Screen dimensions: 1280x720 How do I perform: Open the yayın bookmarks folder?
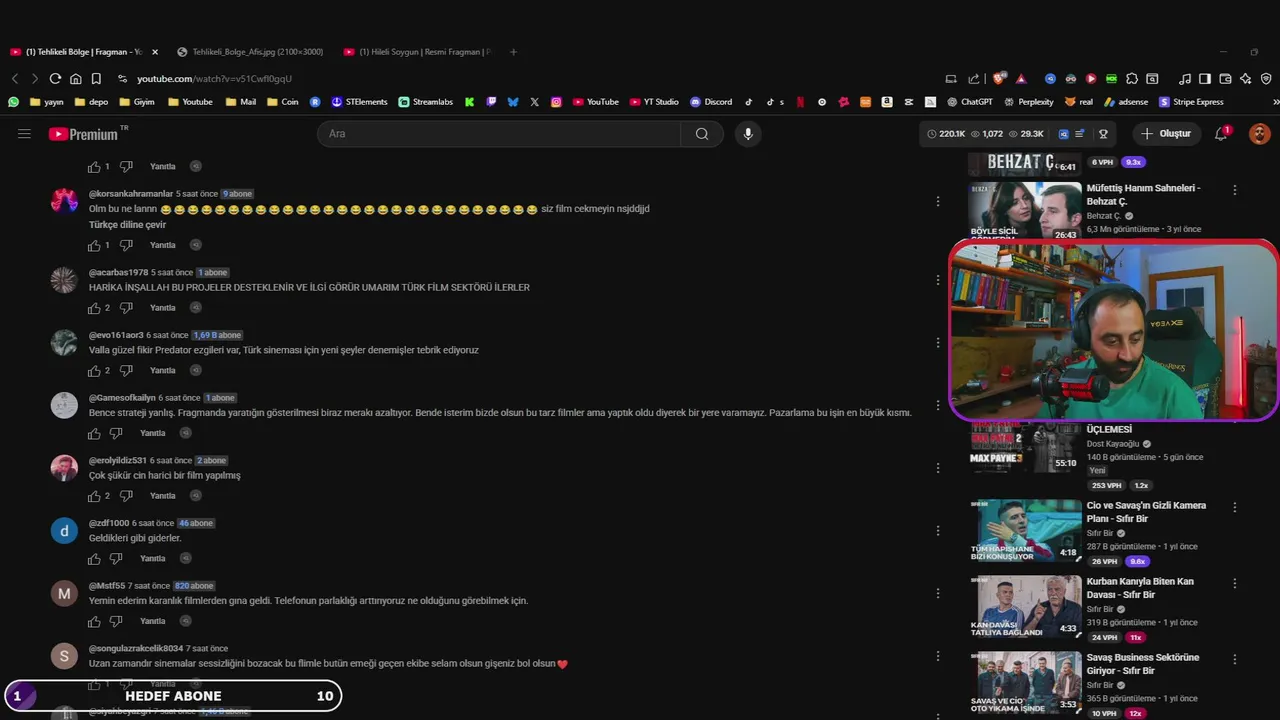pyautogui.click(x=47, y=102)
